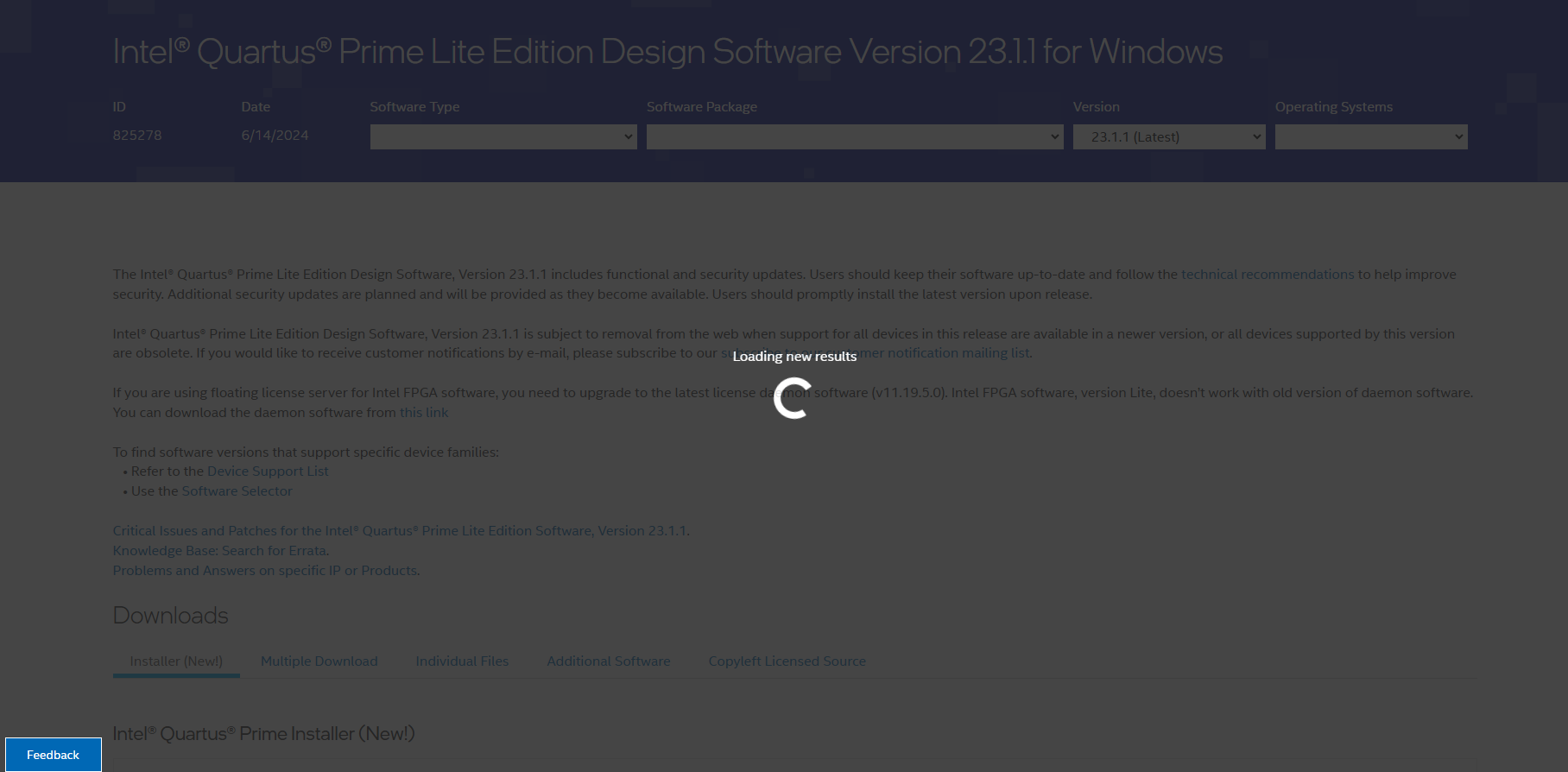
Task: Open Critical Issues and Patches link
Action: pos(401,530)
